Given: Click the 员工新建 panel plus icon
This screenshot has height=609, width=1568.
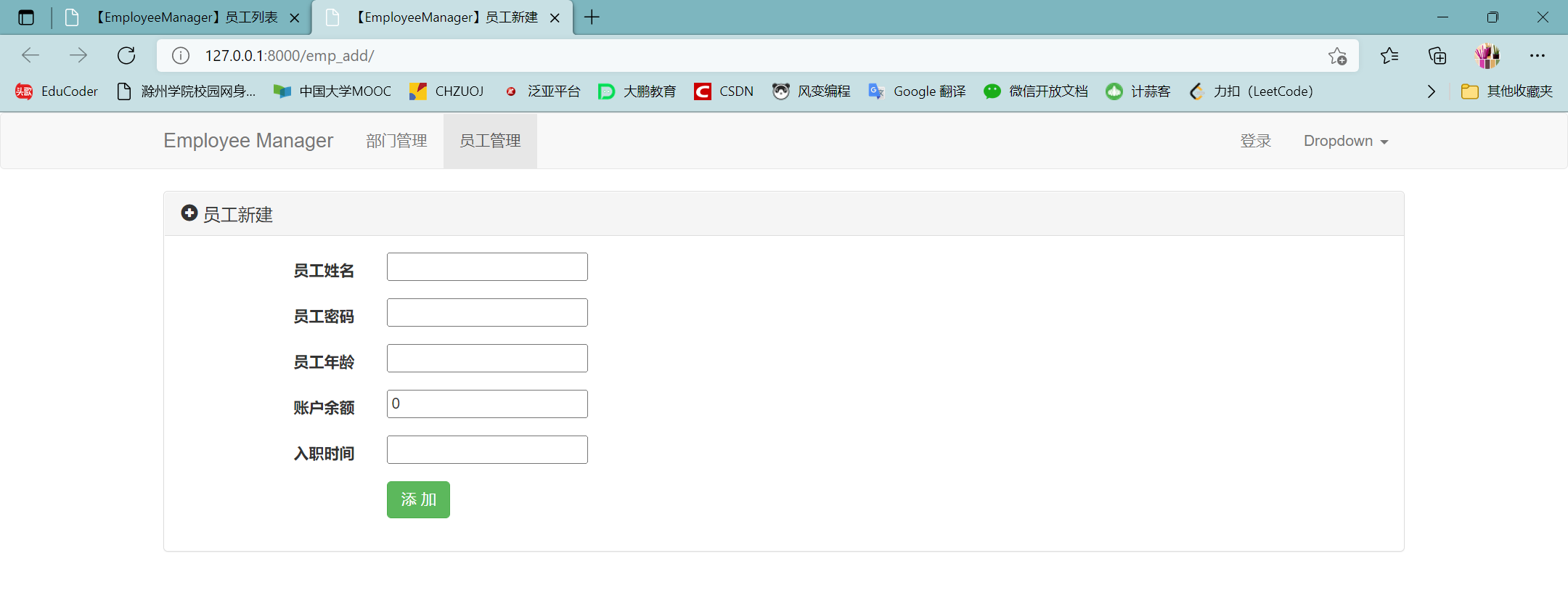Looking at the screenshot, I should pyautogui.click(x=189, y=213).
